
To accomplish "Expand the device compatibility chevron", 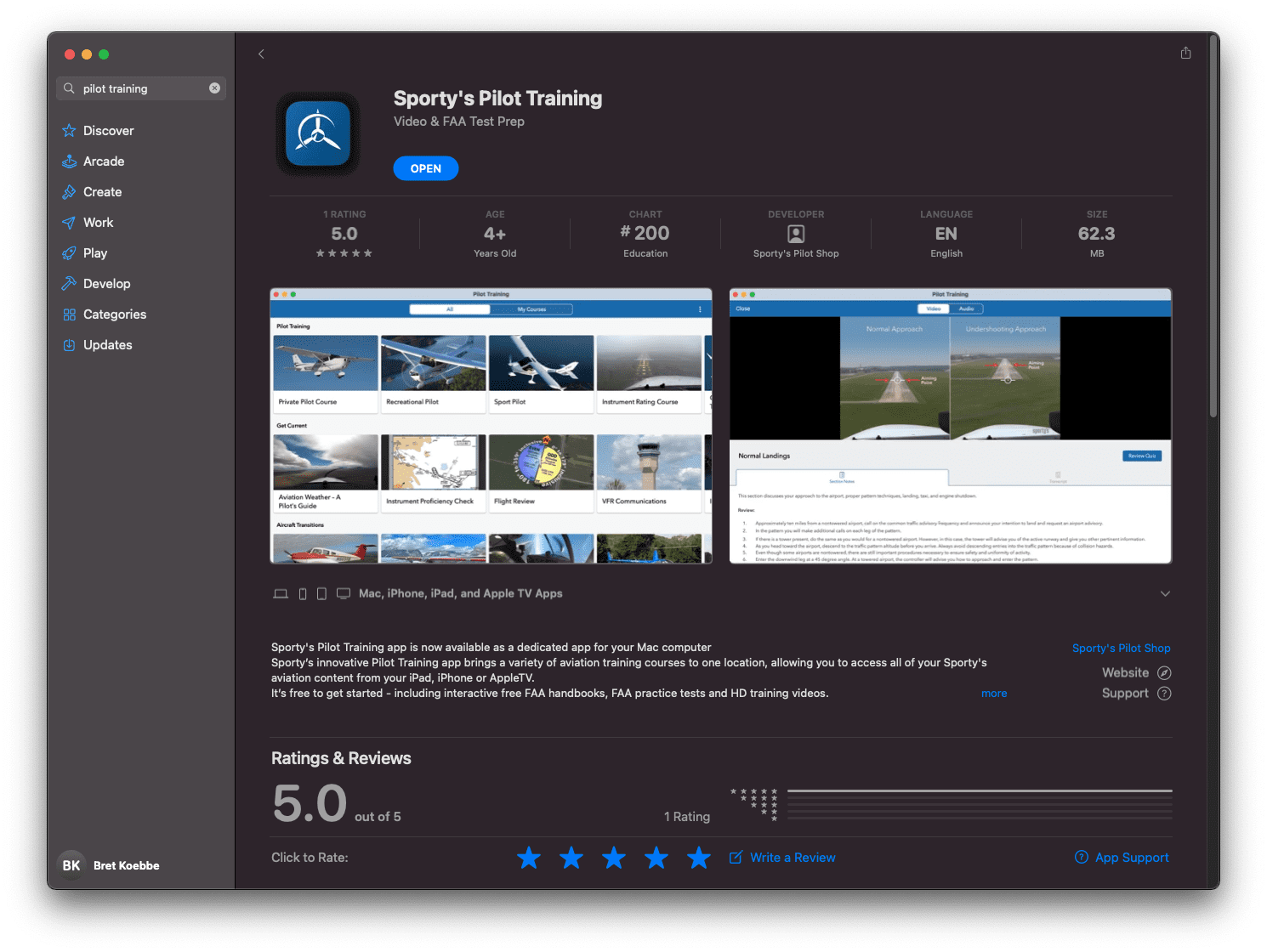I will point(1165,593).
